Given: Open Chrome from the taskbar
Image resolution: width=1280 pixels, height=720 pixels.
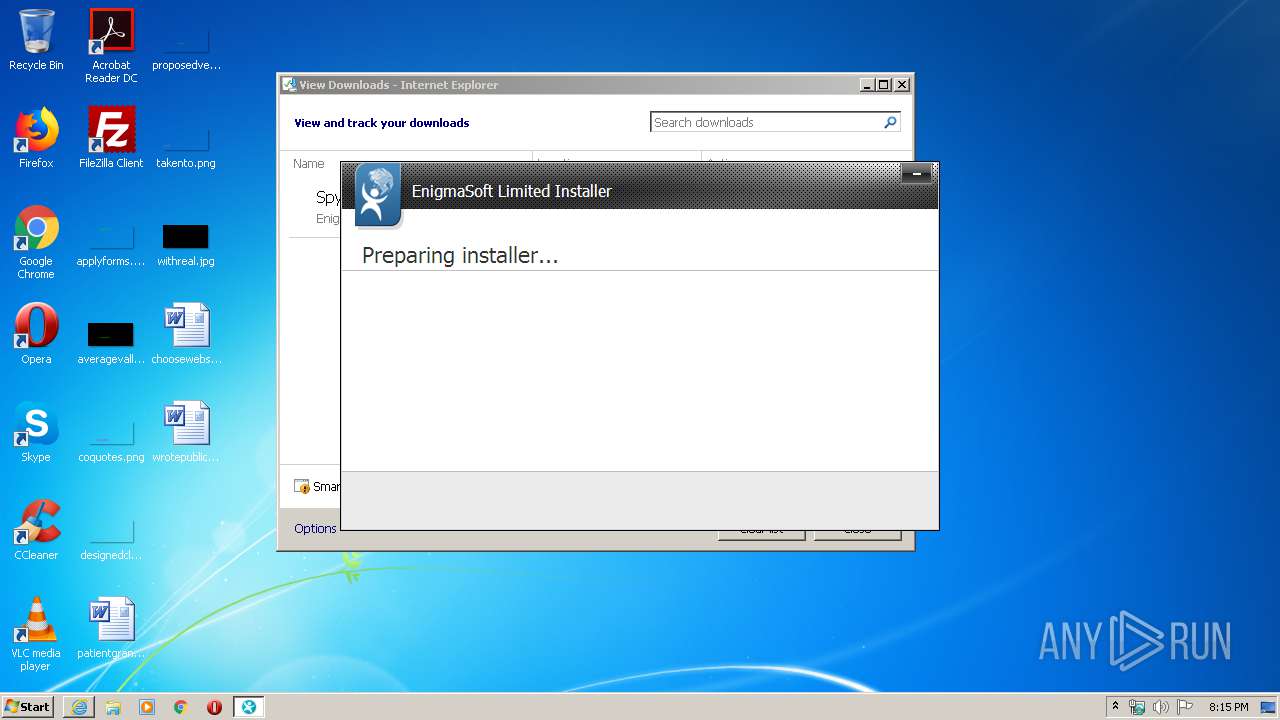Looking at the screenshot, I should pos(181,707).
